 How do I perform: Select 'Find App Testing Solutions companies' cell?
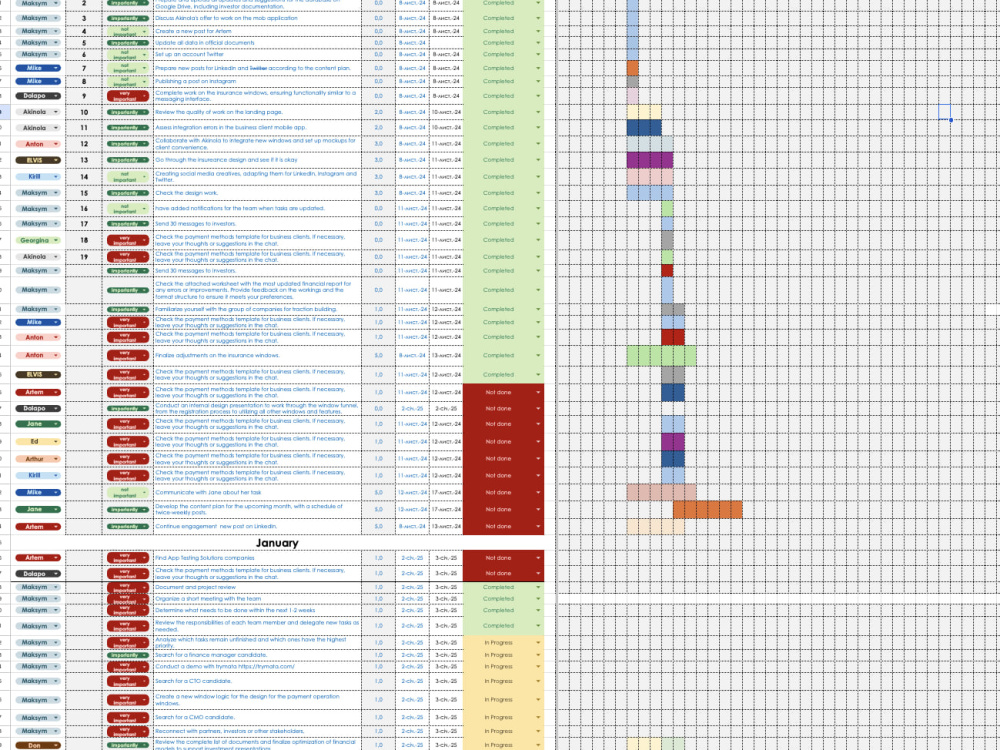[257, 558]
